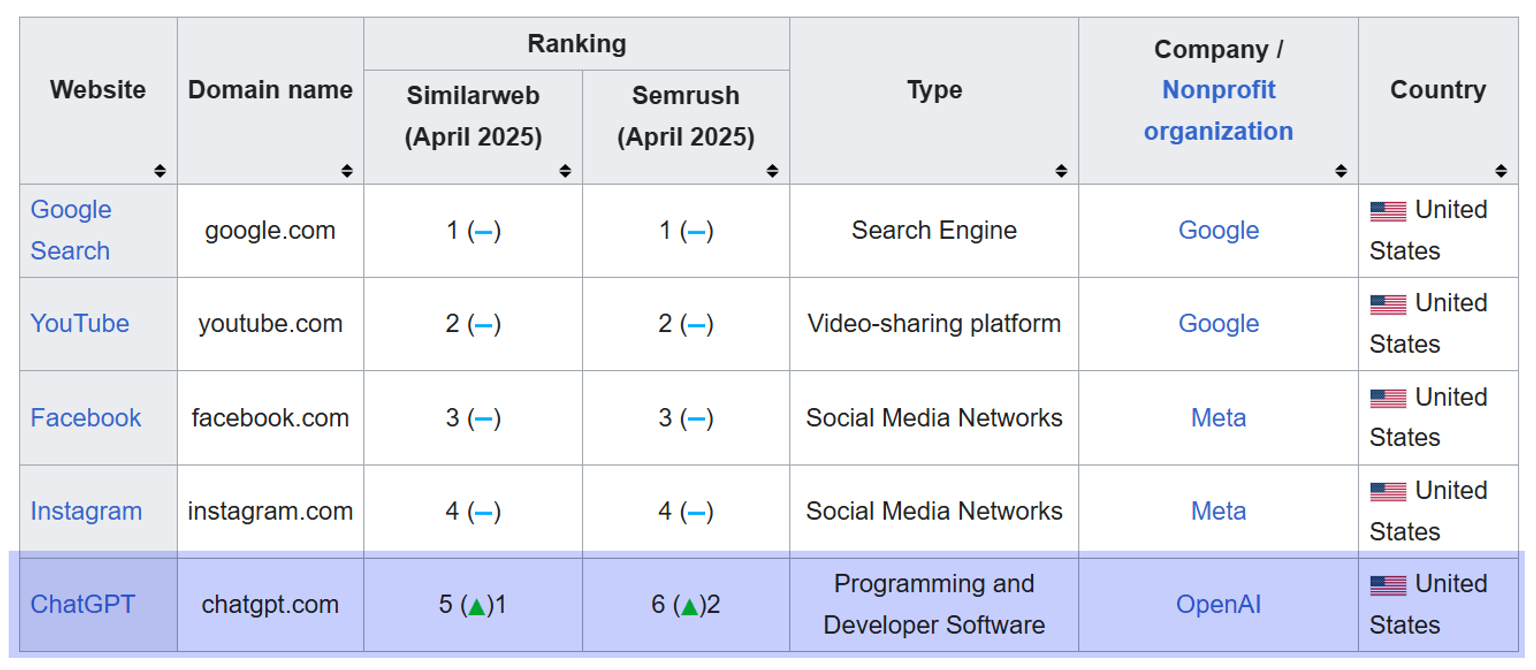Open the OpenAI company link
This screenshot has height=670, width=1536.
(x=1218, y=605)
